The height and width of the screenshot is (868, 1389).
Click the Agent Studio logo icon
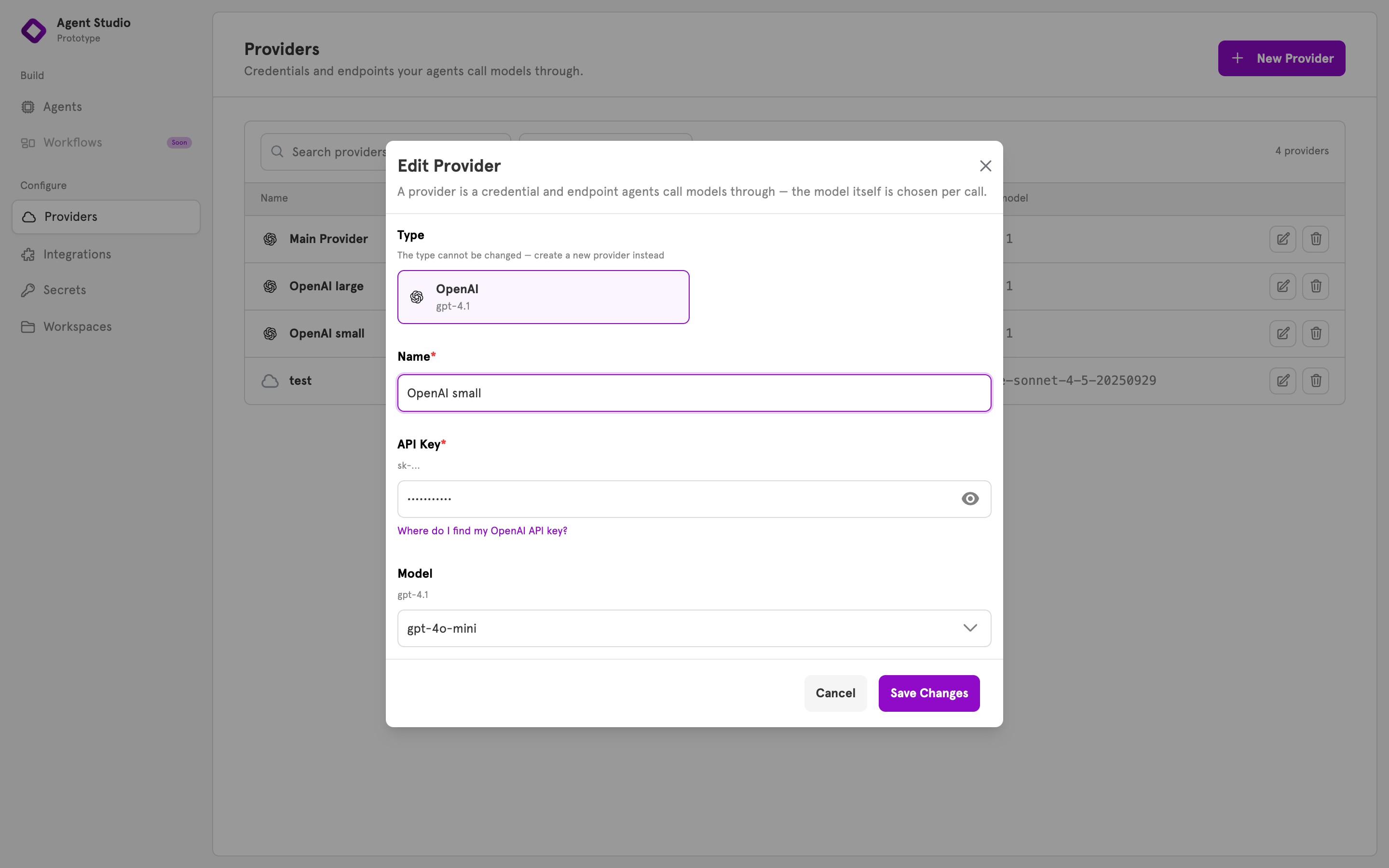33,30
